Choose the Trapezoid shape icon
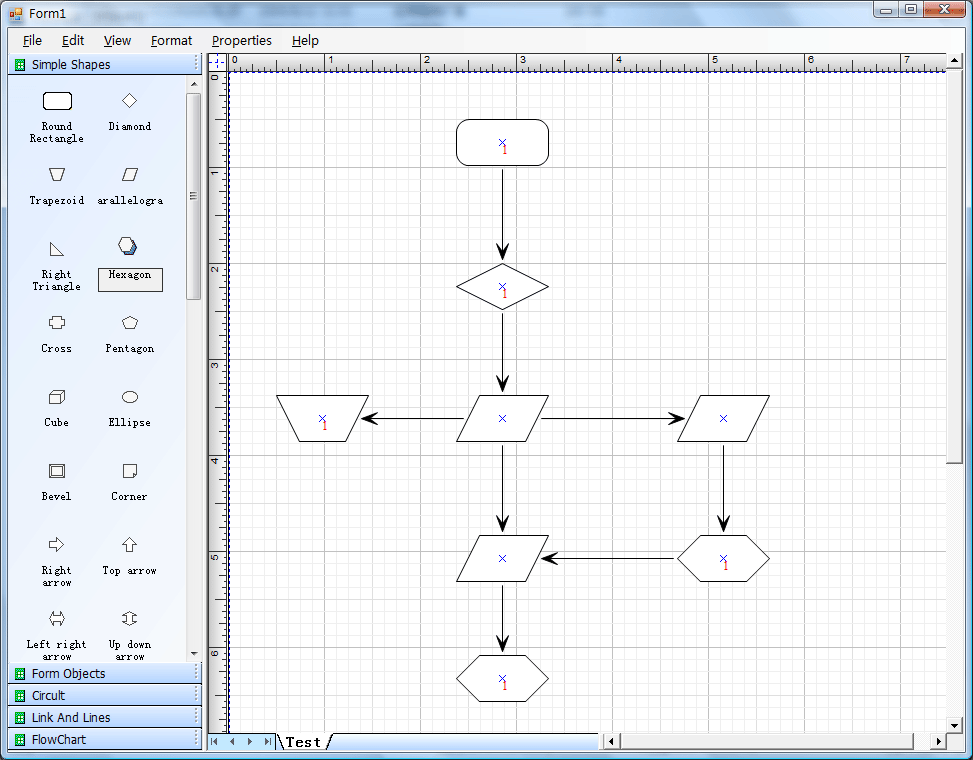 [57, 174]
